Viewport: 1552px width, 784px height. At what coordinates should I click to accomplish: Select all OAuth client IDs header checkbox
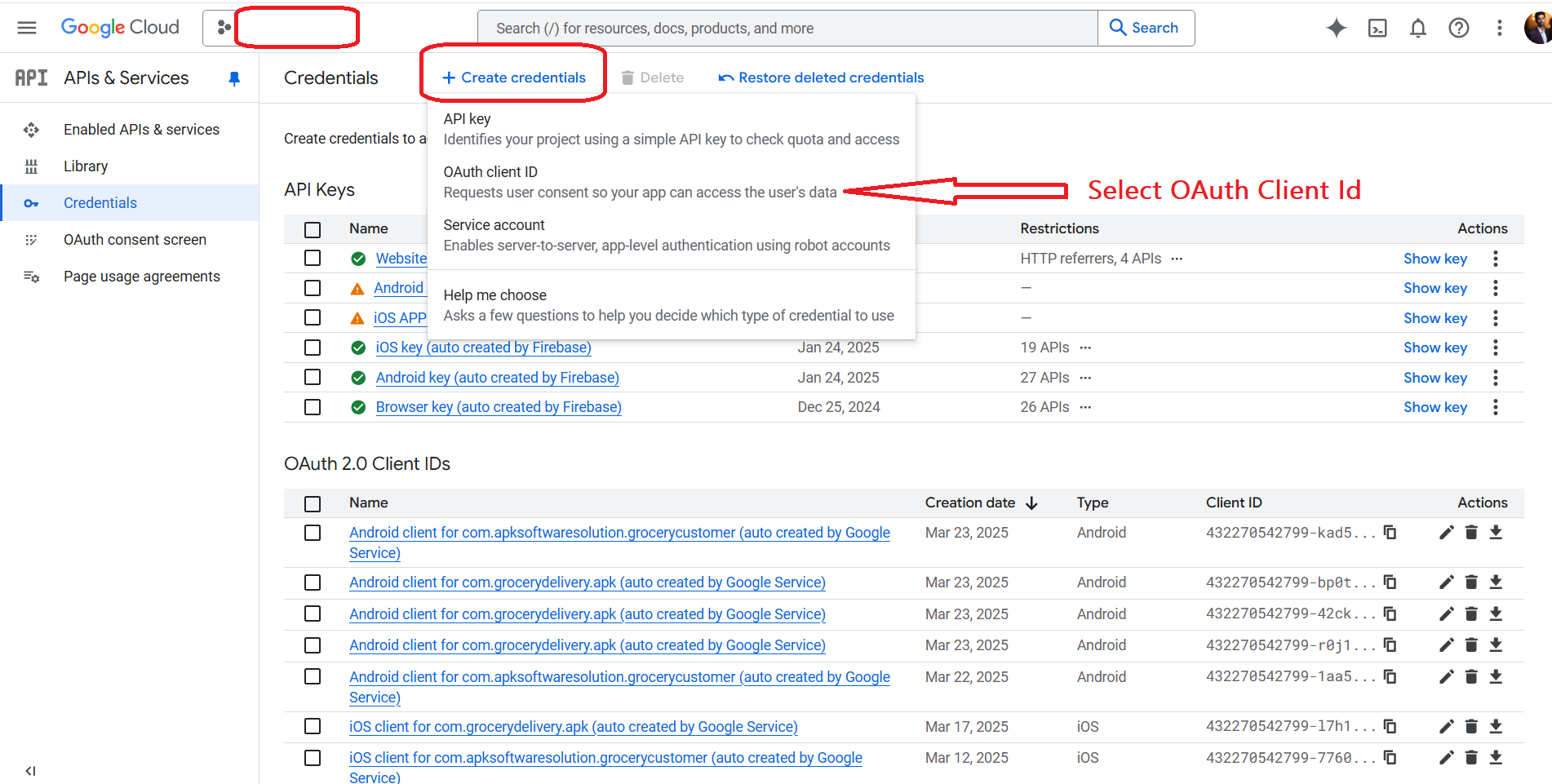(x=313, y=503)
